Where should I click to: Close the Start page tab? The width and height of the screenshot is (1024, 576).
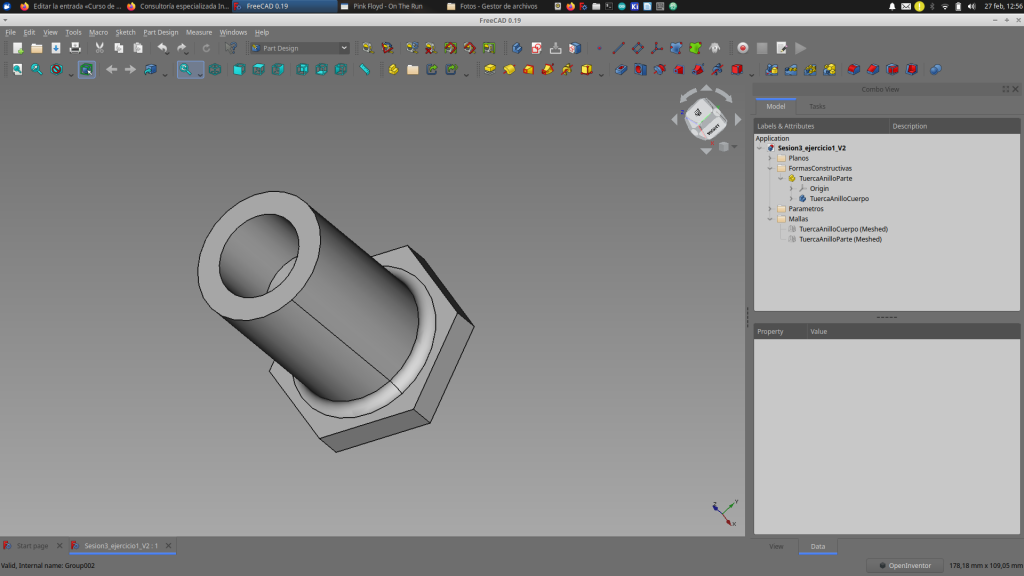[60, 546]
